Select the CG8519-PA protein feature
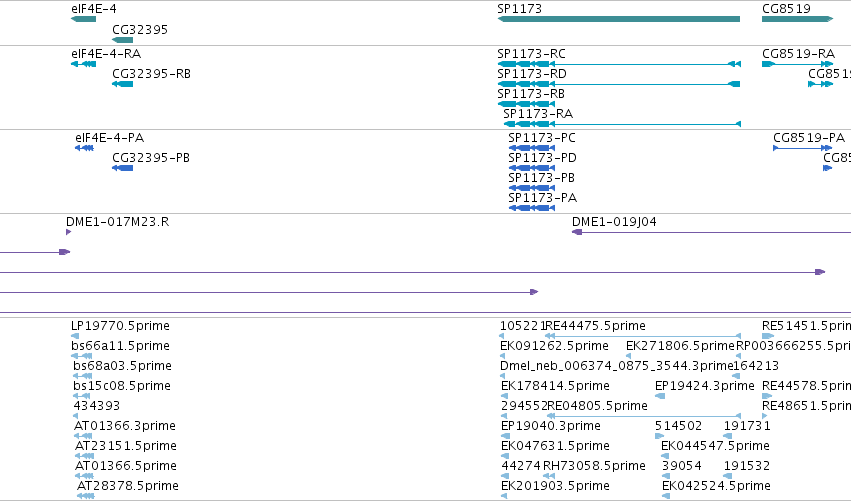This screenshot has height=501, width=851. 802,148
